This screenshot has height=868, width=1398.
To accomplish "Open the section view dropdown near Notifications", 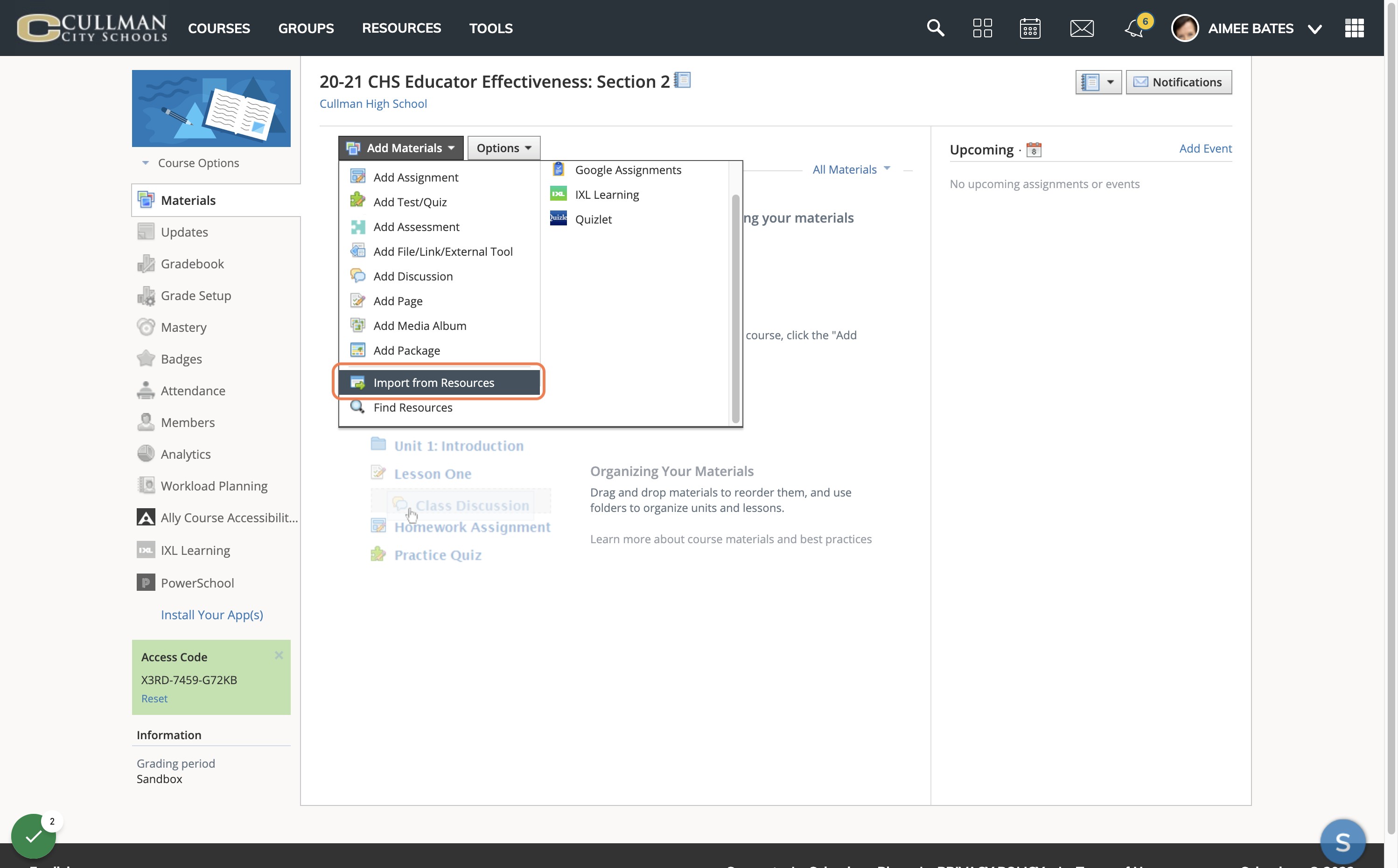I will 1098,82.
